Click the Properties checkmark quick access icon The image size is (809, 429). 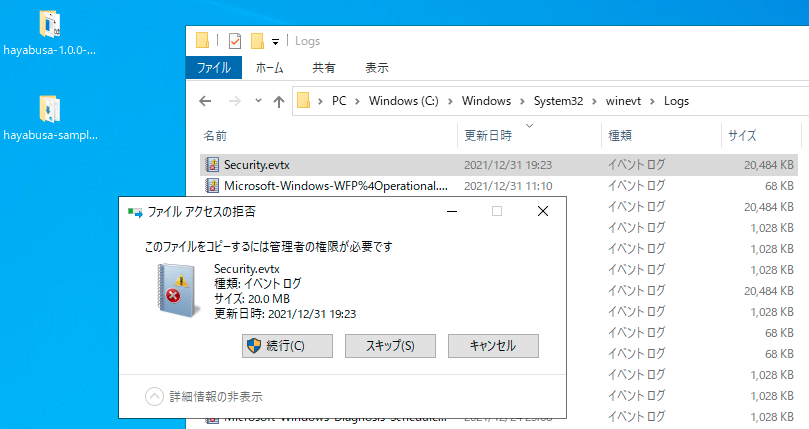[x=235, y=40]
